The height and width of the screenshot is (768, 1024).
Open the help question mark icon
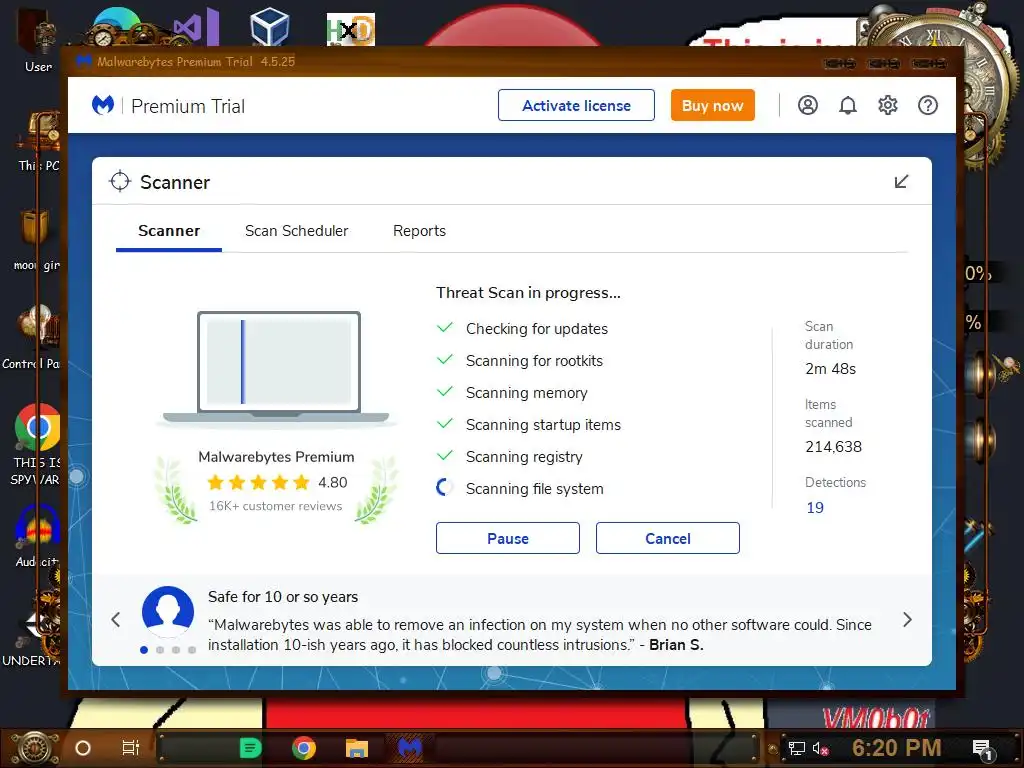(927, 105)
